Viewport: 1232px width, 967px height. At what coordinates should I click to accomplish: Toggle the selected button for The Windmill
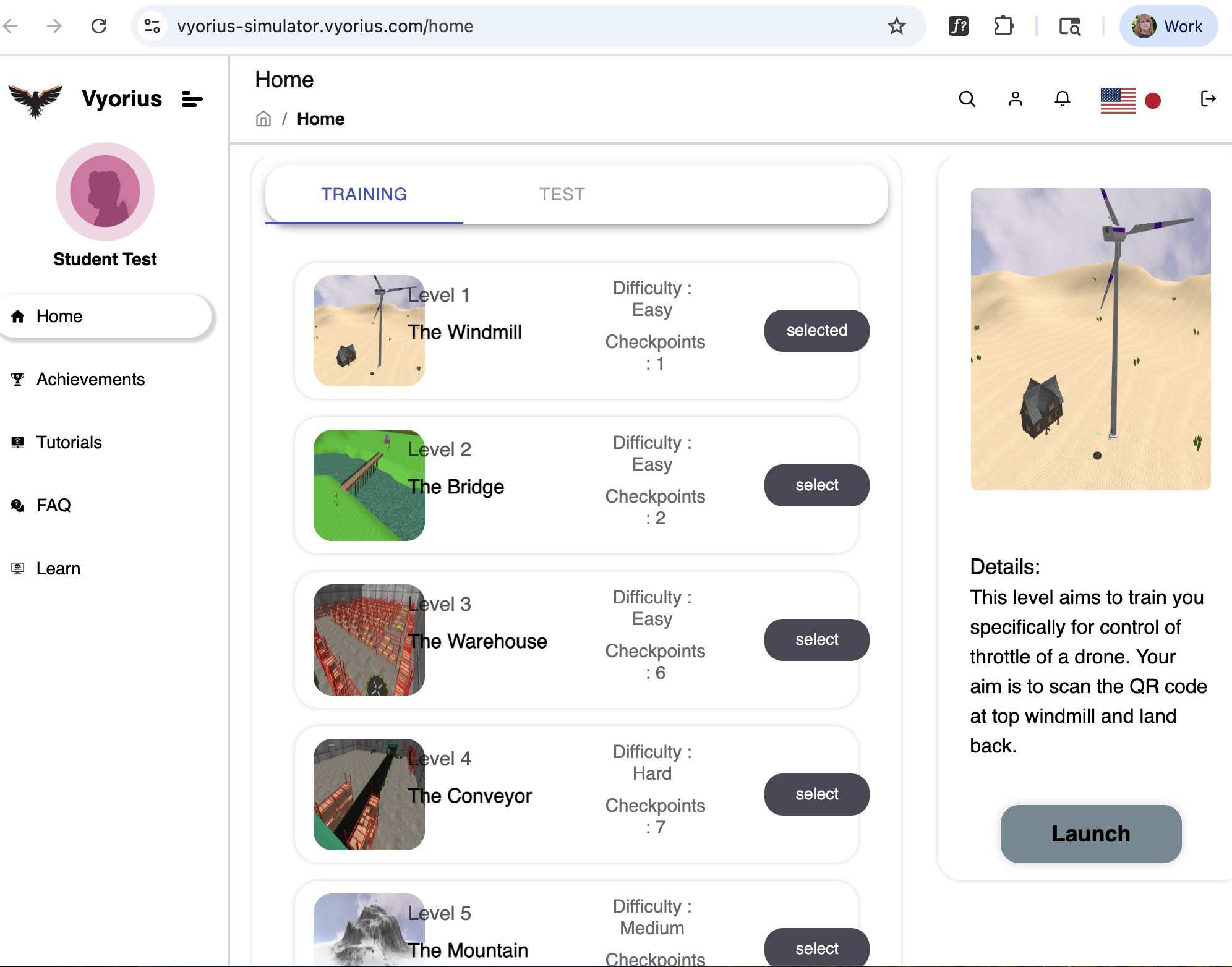(816, 331)
